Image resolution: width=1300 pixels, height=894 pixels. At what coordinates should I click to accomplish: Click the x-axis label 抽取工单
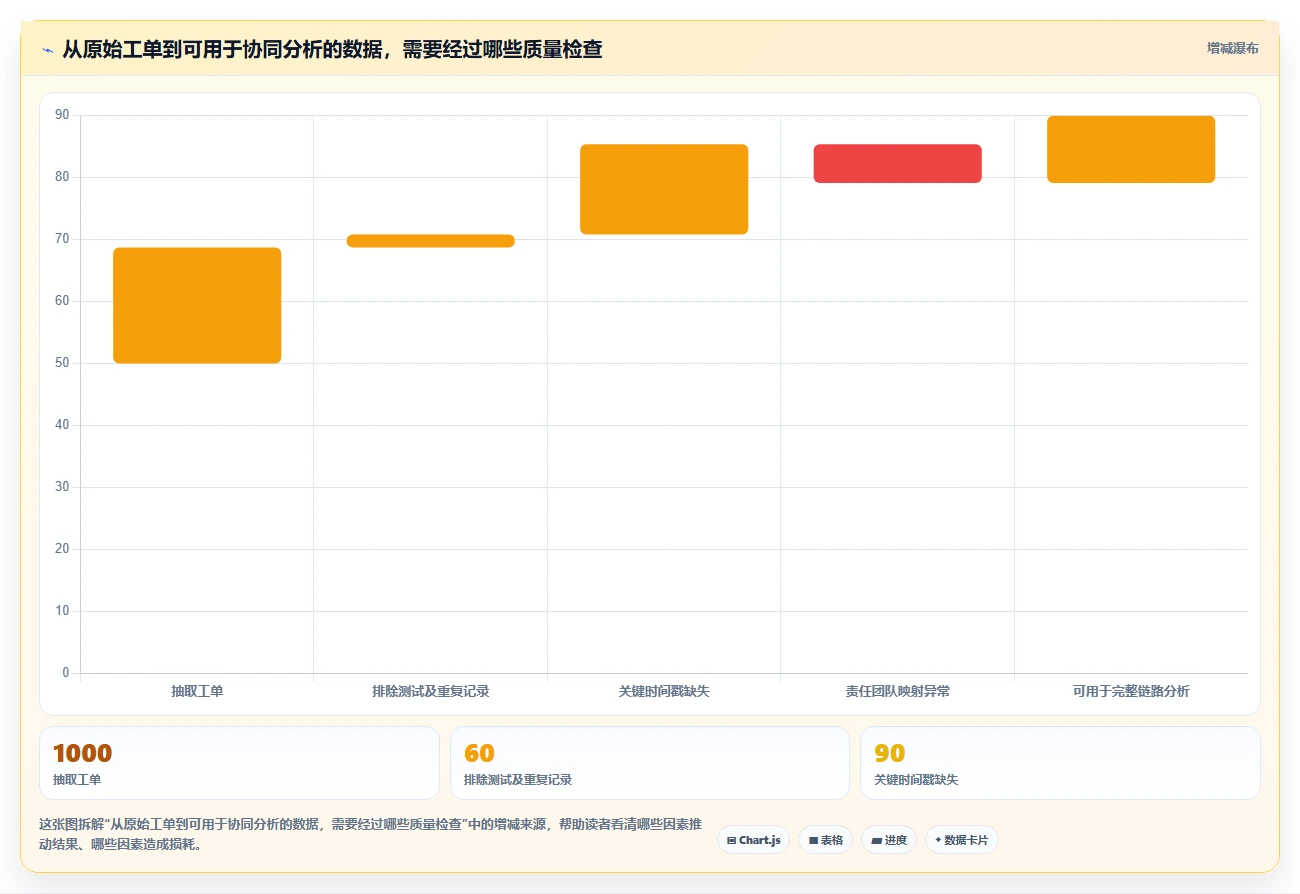click(197, 691)
